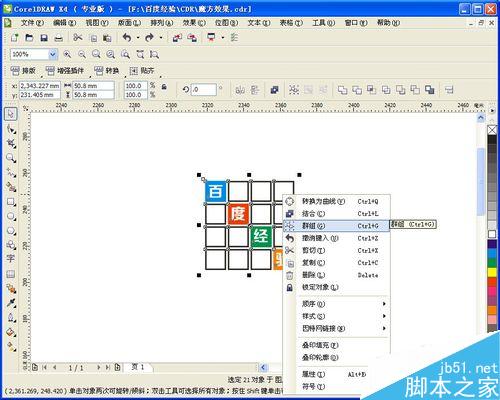The width and height of the screenshot is (500, 400).
Task: Click the Undo arrow icon
Action: pyautogui.click(x=127, y=37)
